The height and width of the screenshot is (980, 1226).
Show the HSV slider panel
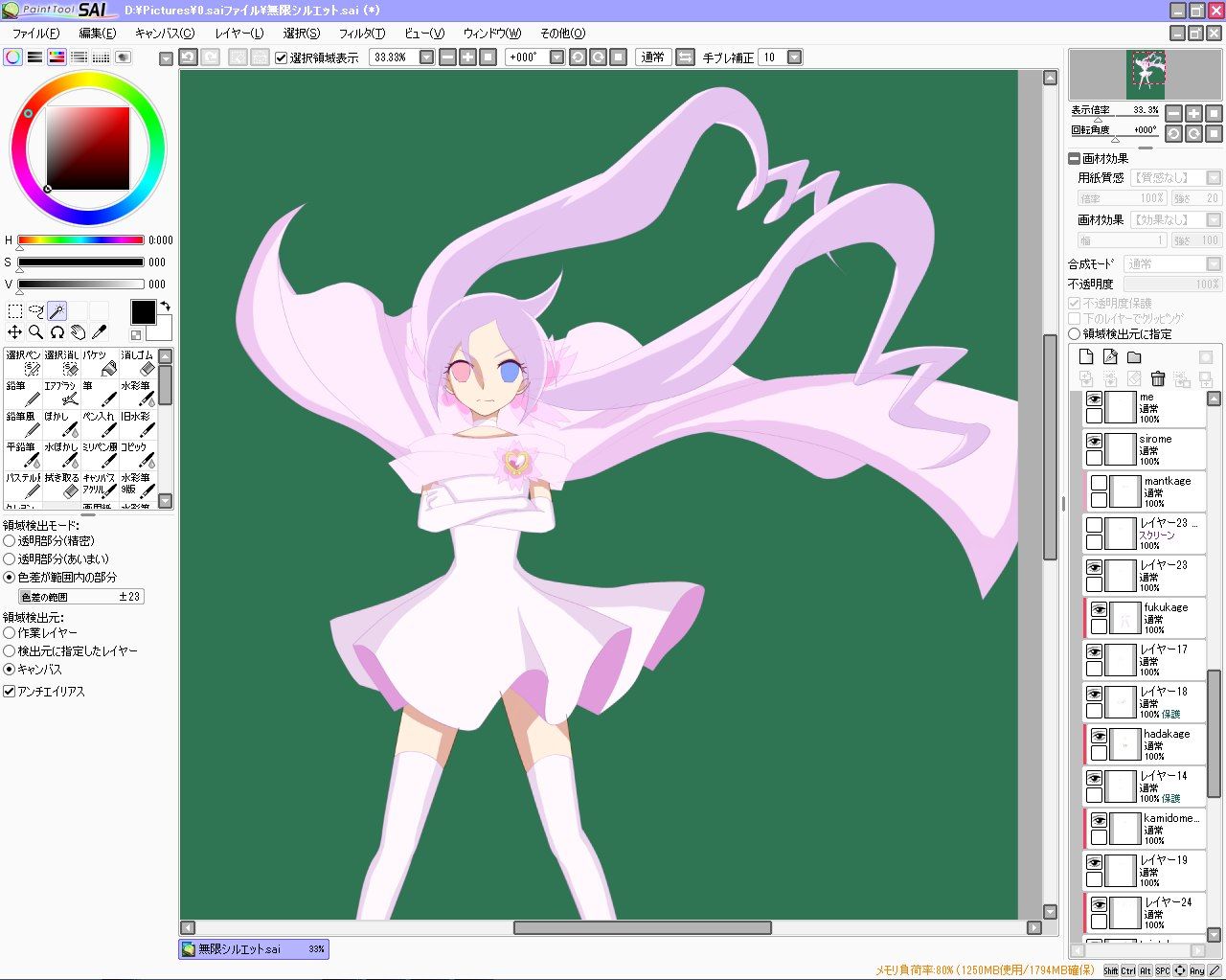[57, 57]
